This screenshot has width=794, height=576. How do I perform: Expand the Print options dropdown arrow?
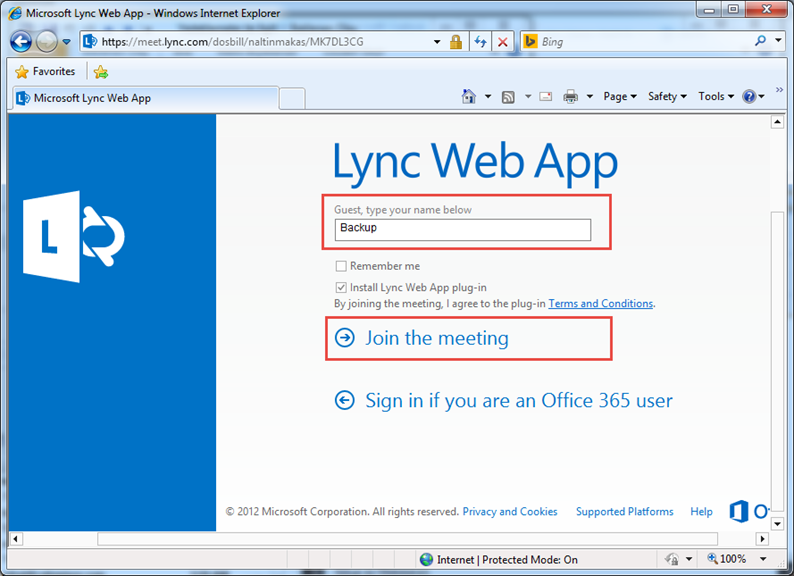(589, 96)
